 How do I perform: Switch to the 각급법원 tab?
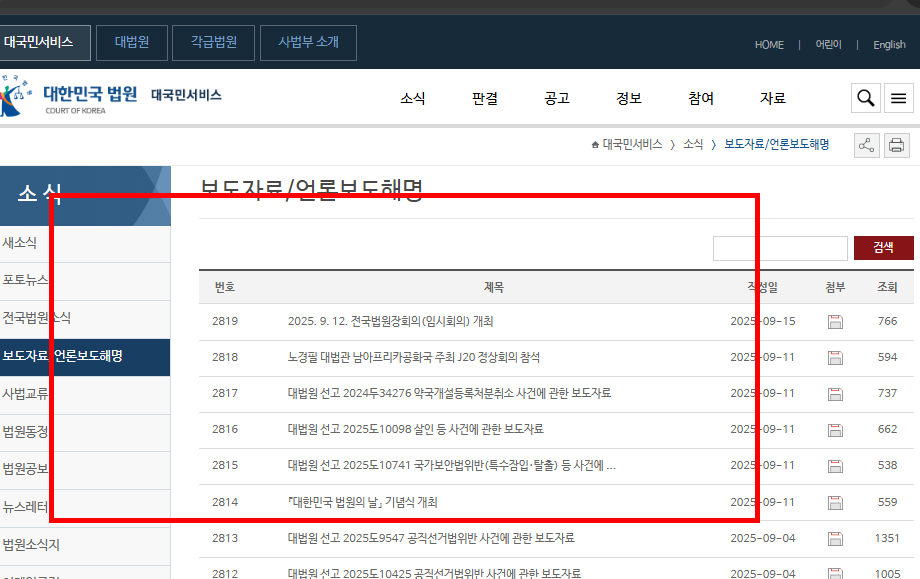point(212,42)
